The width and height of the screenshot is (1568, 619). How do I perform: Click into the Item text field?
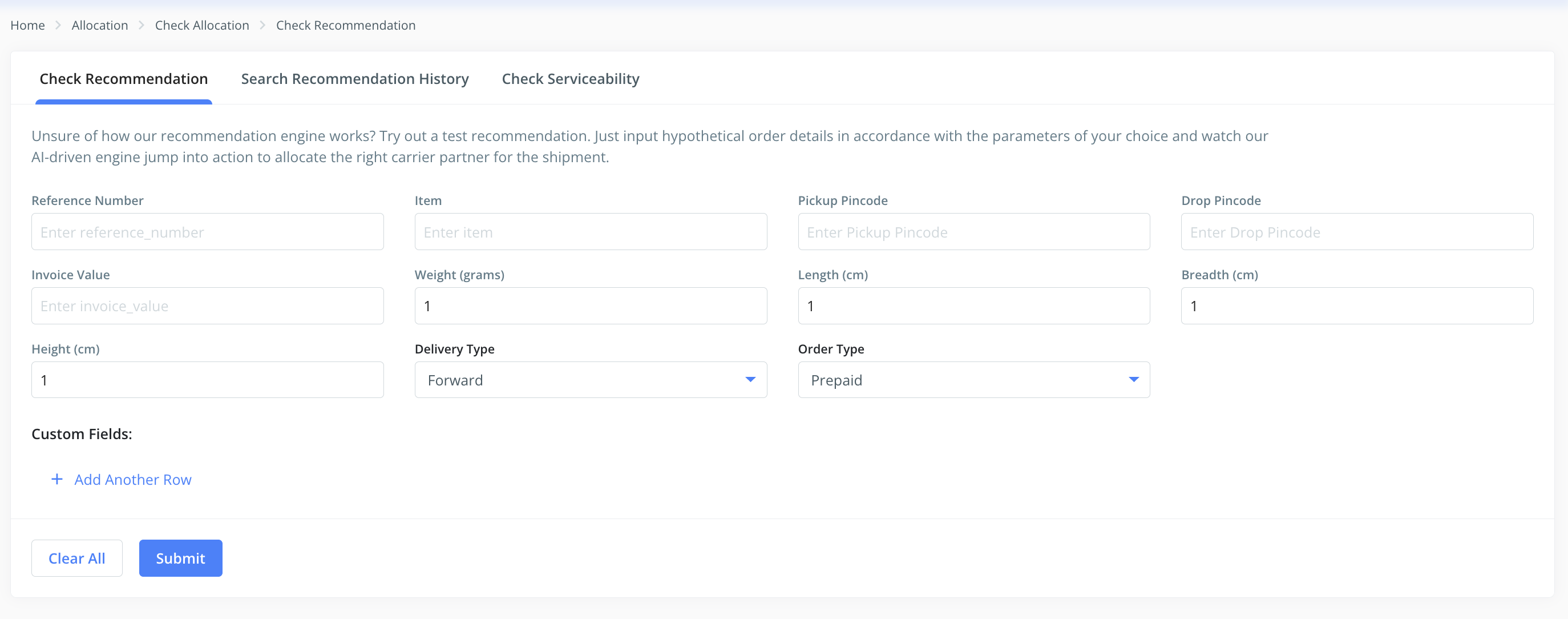point(590,232)
